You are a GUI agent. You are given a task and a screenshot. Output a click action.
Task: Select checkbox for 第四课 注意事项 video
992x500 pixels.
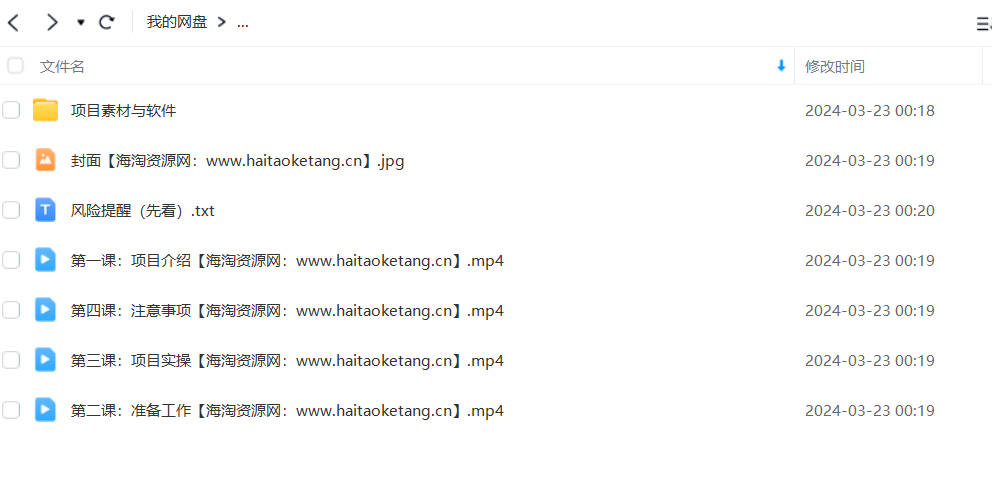click(11, 310)
